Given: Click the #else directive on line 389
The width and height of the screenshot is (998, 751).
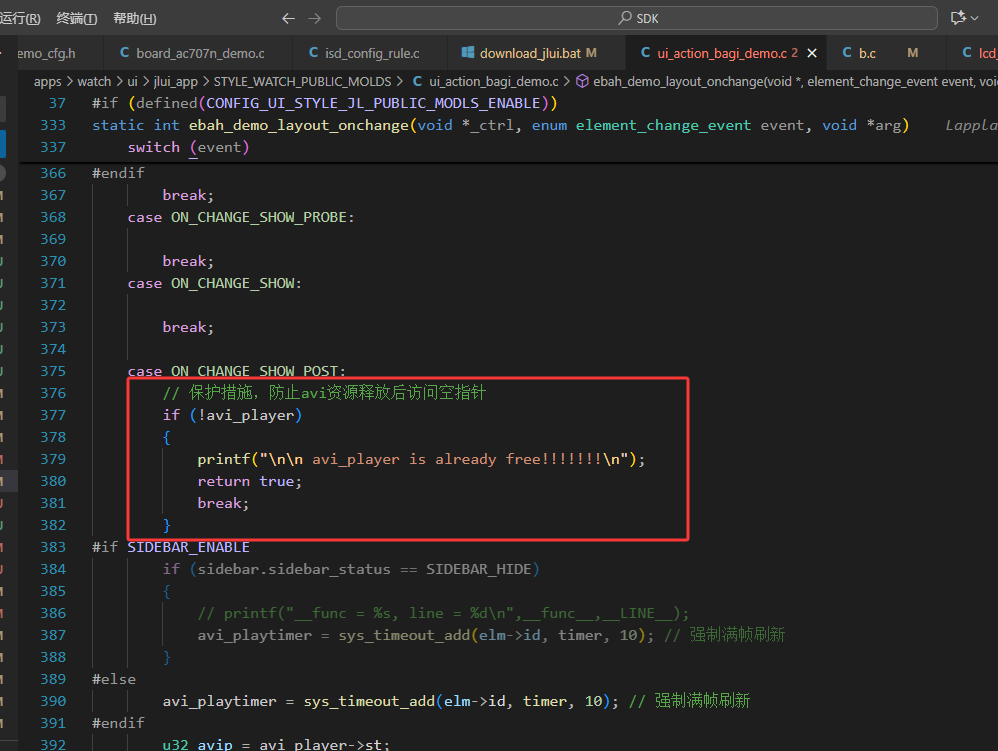Looking at the screenshot, I should click(x=113, y=679).
